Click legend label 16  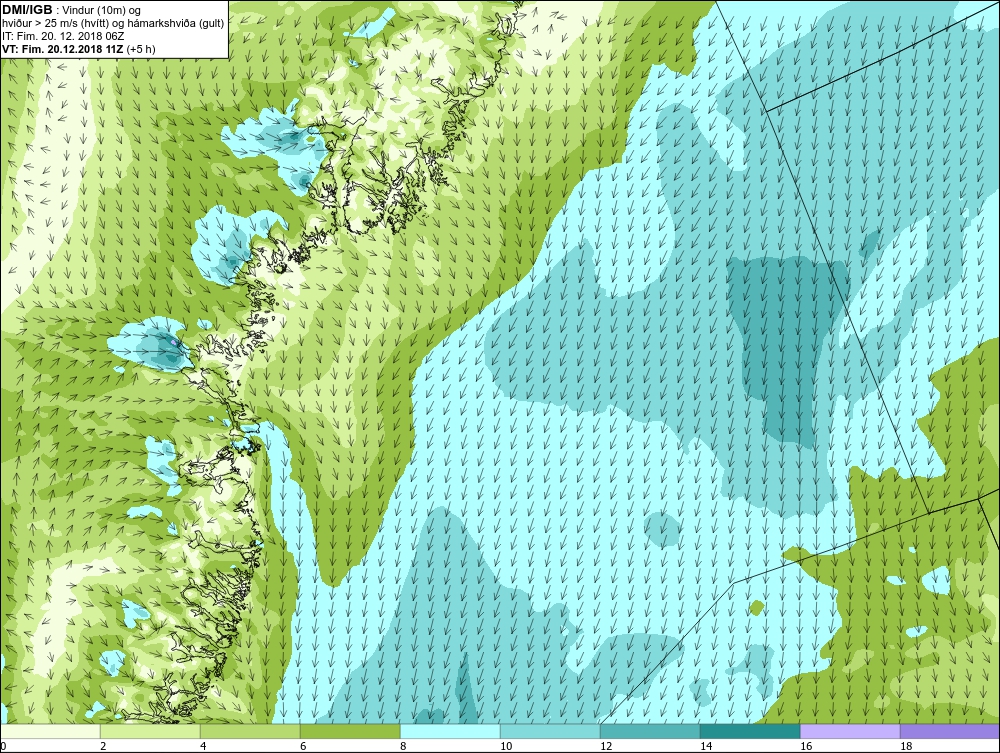806,746
